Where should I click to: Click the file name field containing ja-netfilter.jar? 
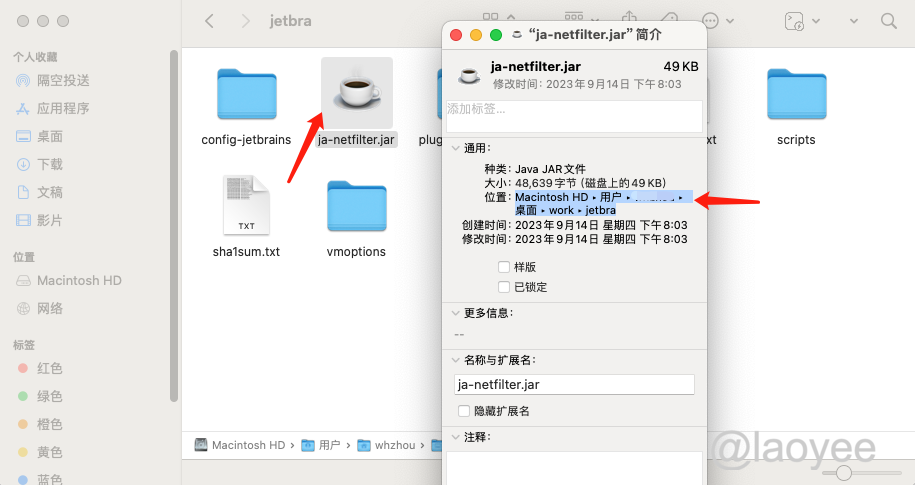[x=574, y=384]
